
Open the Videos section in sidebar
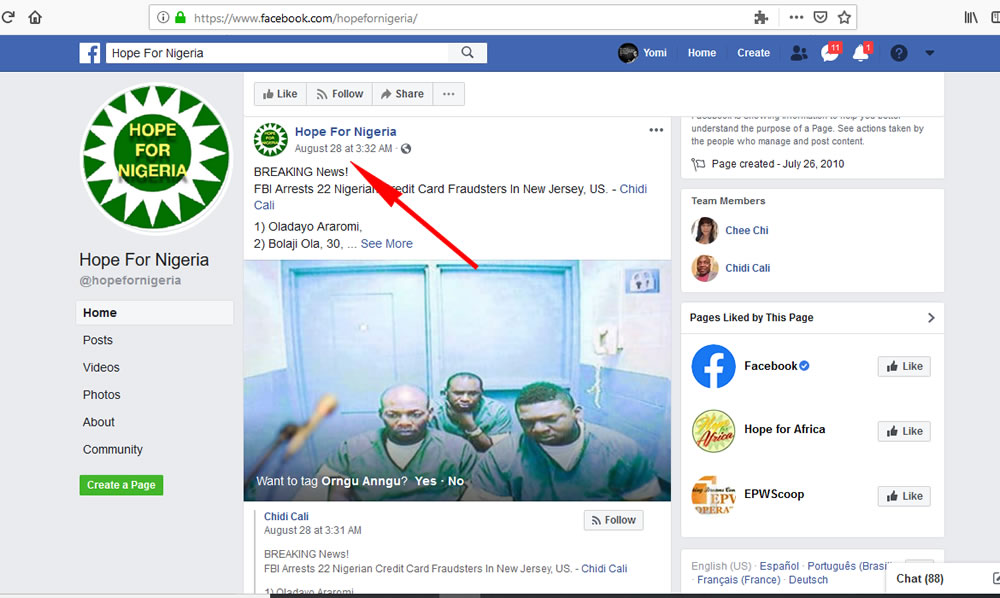(x=101, y=368)
